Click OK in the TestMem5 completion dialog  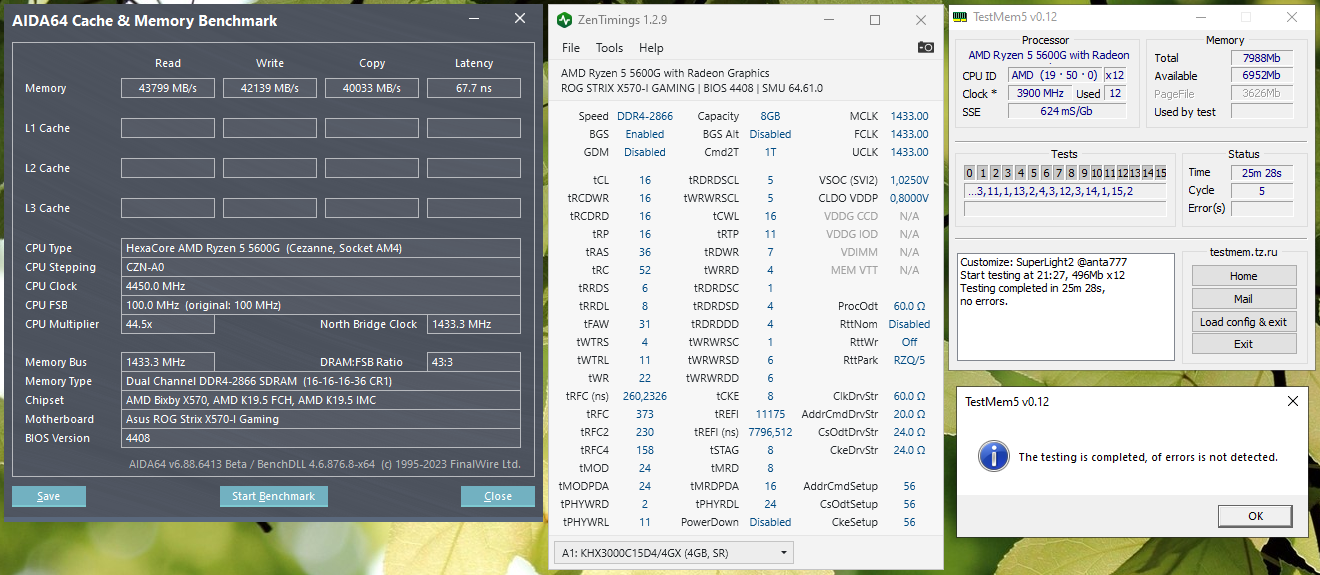click(x=1255, y=516)
